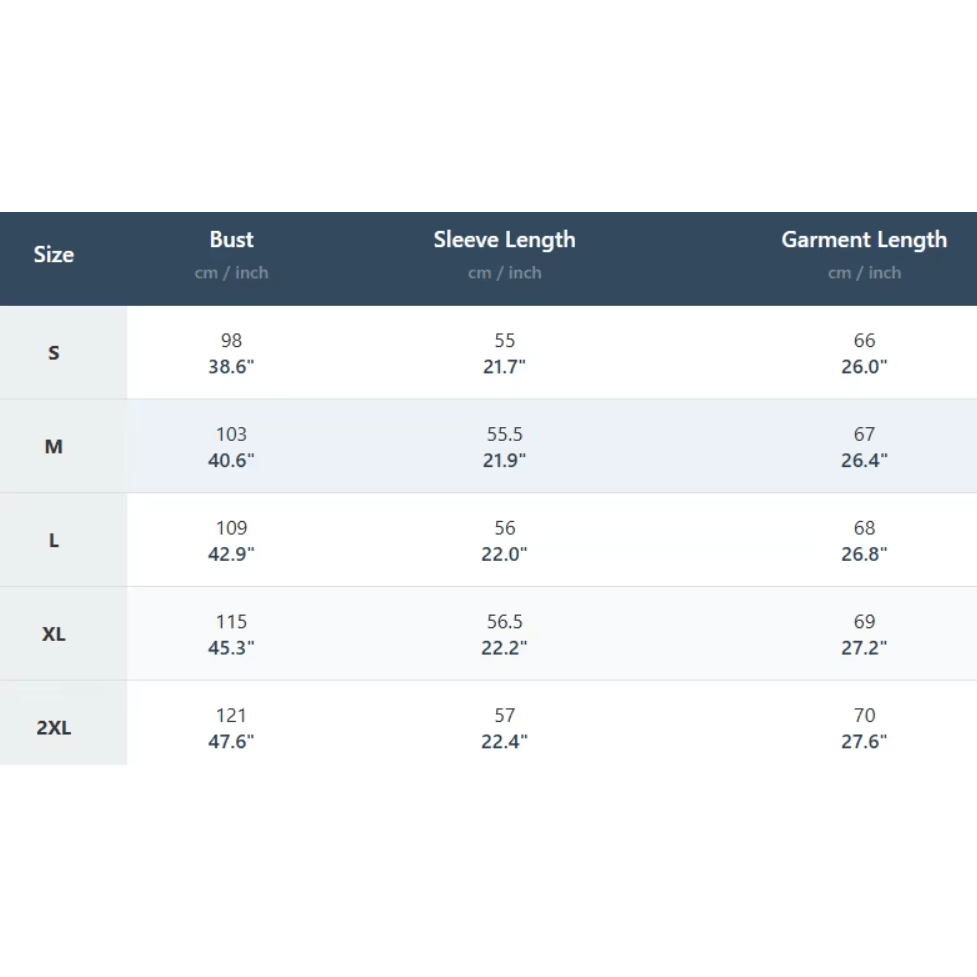Select the M size row label

(54, 447)
